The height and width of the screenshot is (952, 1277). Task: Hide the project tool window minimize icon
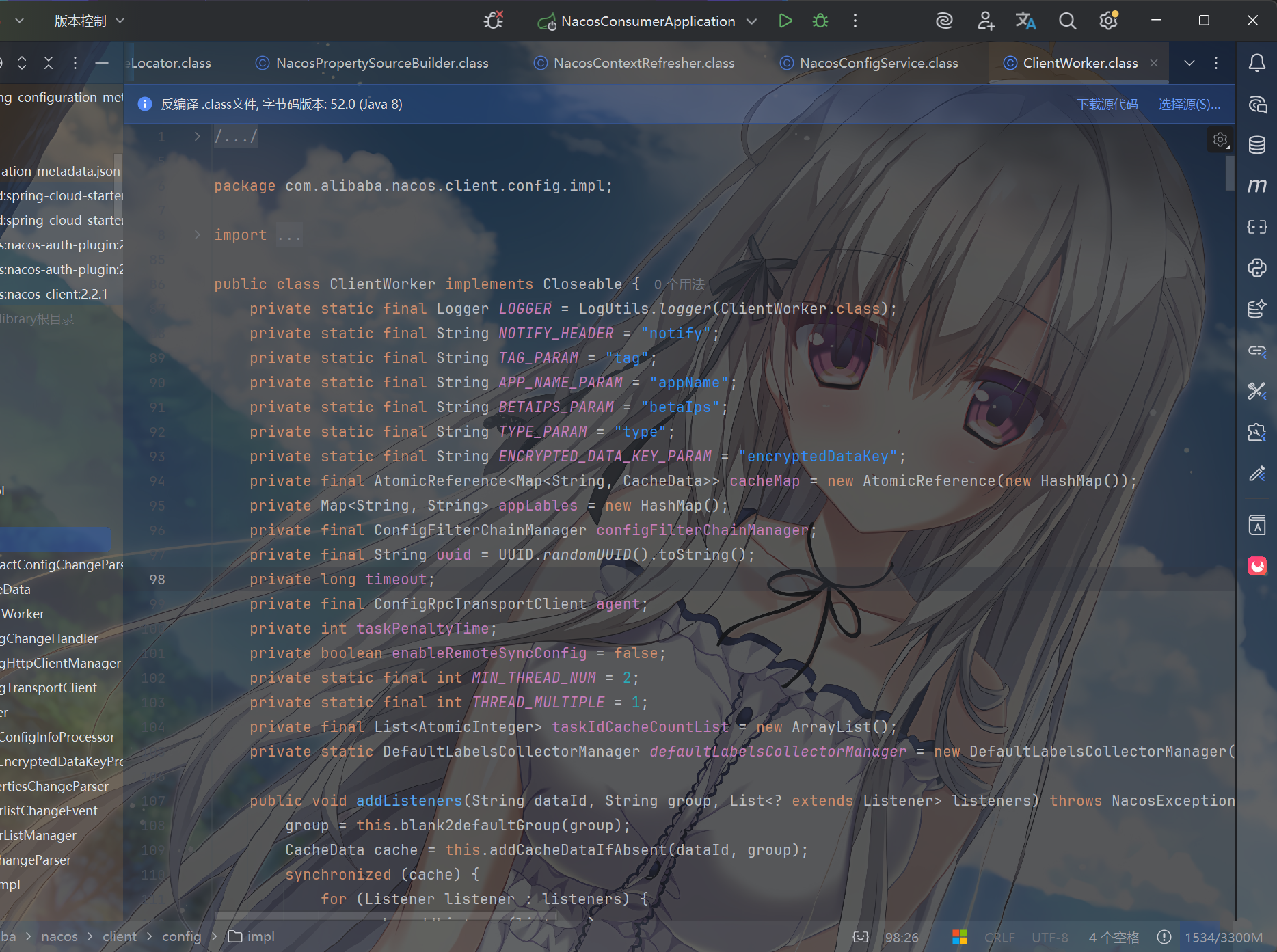102,63
